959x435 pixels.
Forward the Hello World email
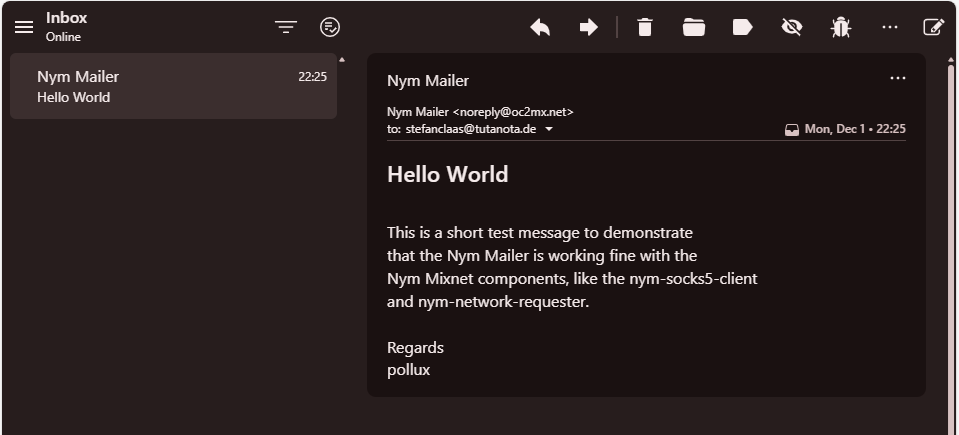click(x=589, y=27)
